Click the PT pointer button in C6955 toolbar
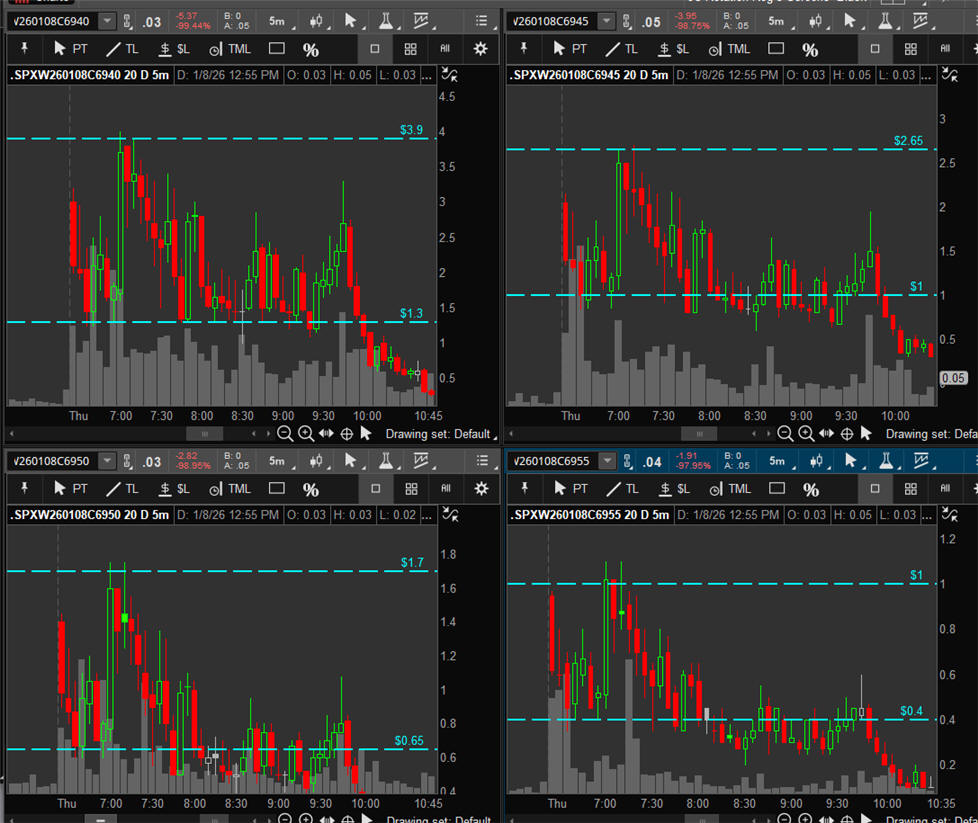The height and width of the screenshot is (823, 978). tap(570, 488)
